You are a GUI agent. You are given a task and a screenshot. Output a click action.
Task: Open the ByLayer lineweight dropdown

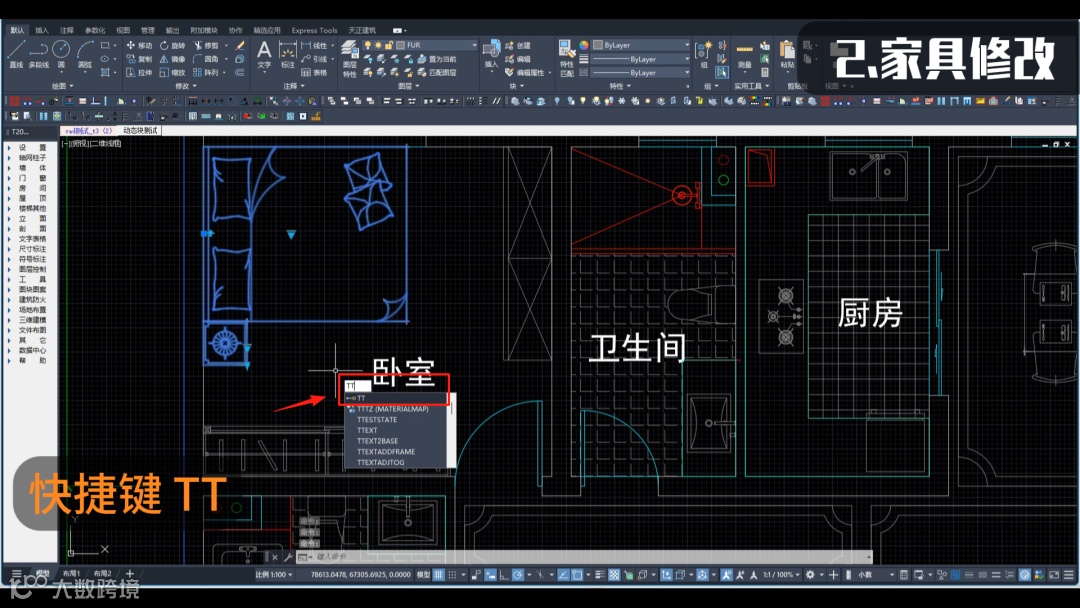[x=687, y=59]
